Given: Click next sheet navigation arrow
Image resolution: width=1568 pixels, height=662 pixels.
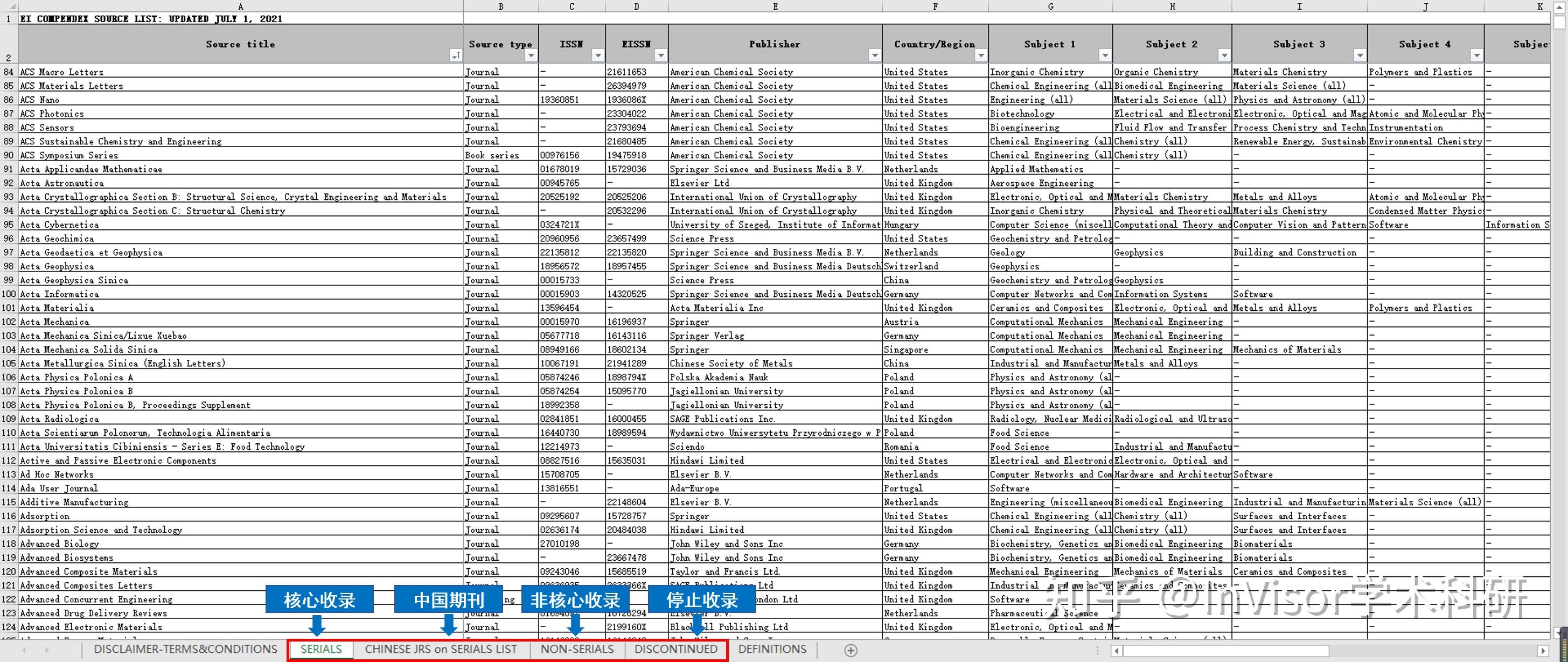Looking at the screenshot, I should coord(47,650).
